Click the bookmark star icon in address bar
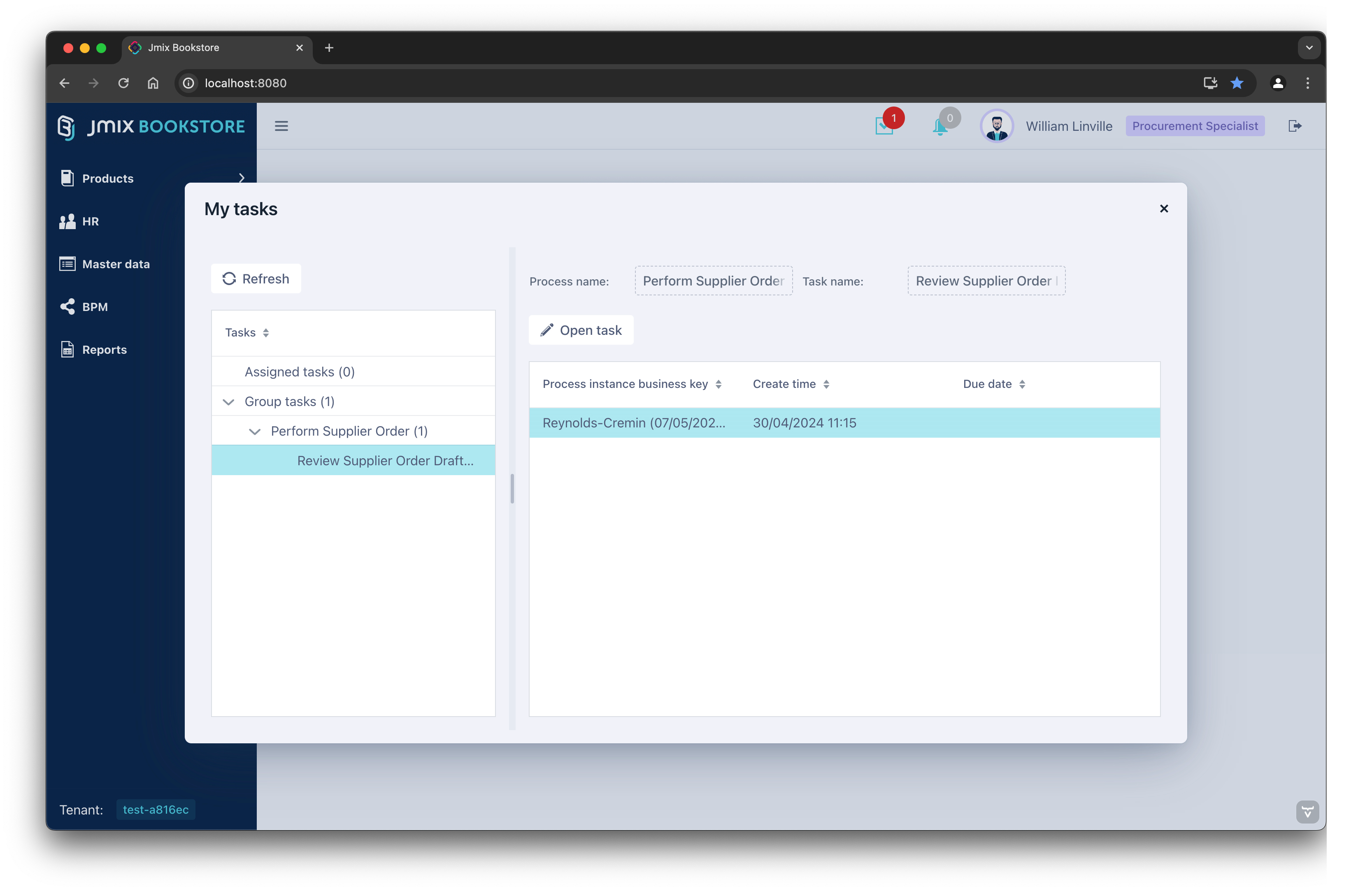This screenshot has height=891, width=1372. (1237, 83)
